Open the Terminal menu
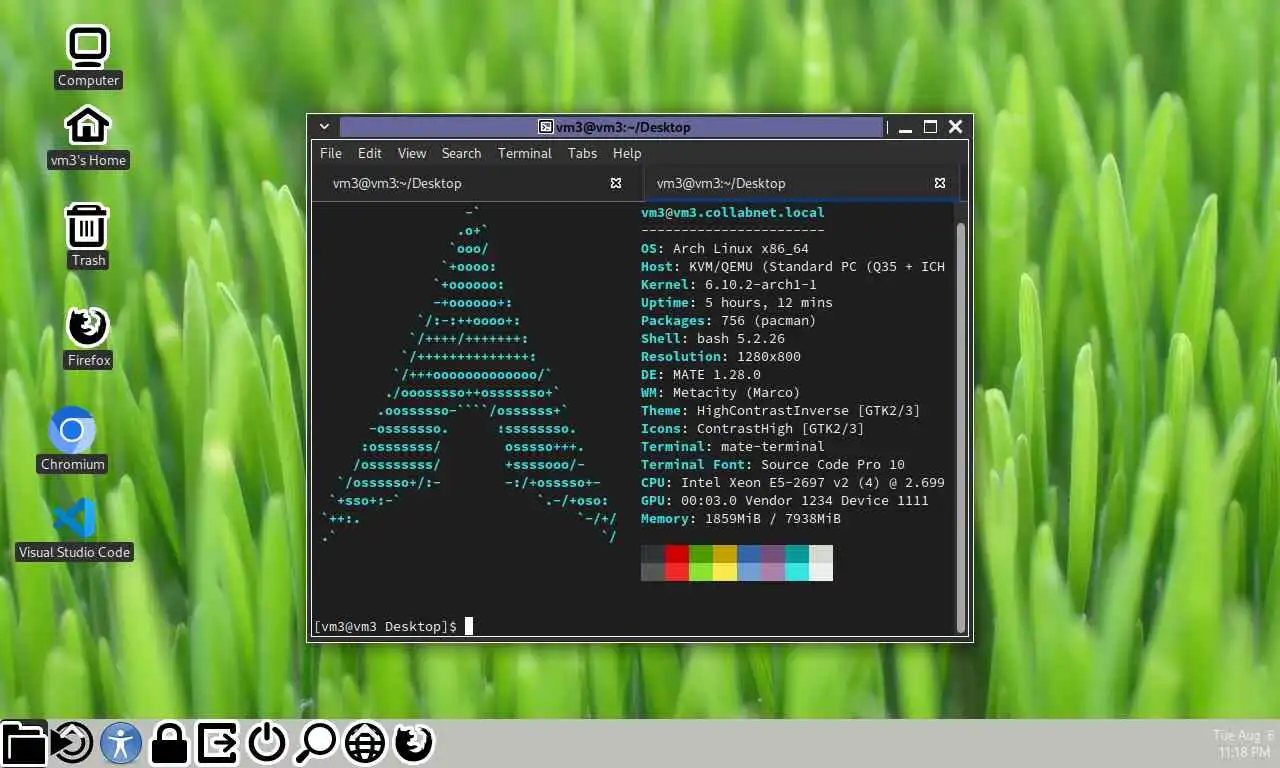This screenshot has height=768, width=1280. [x=525, y=153]
